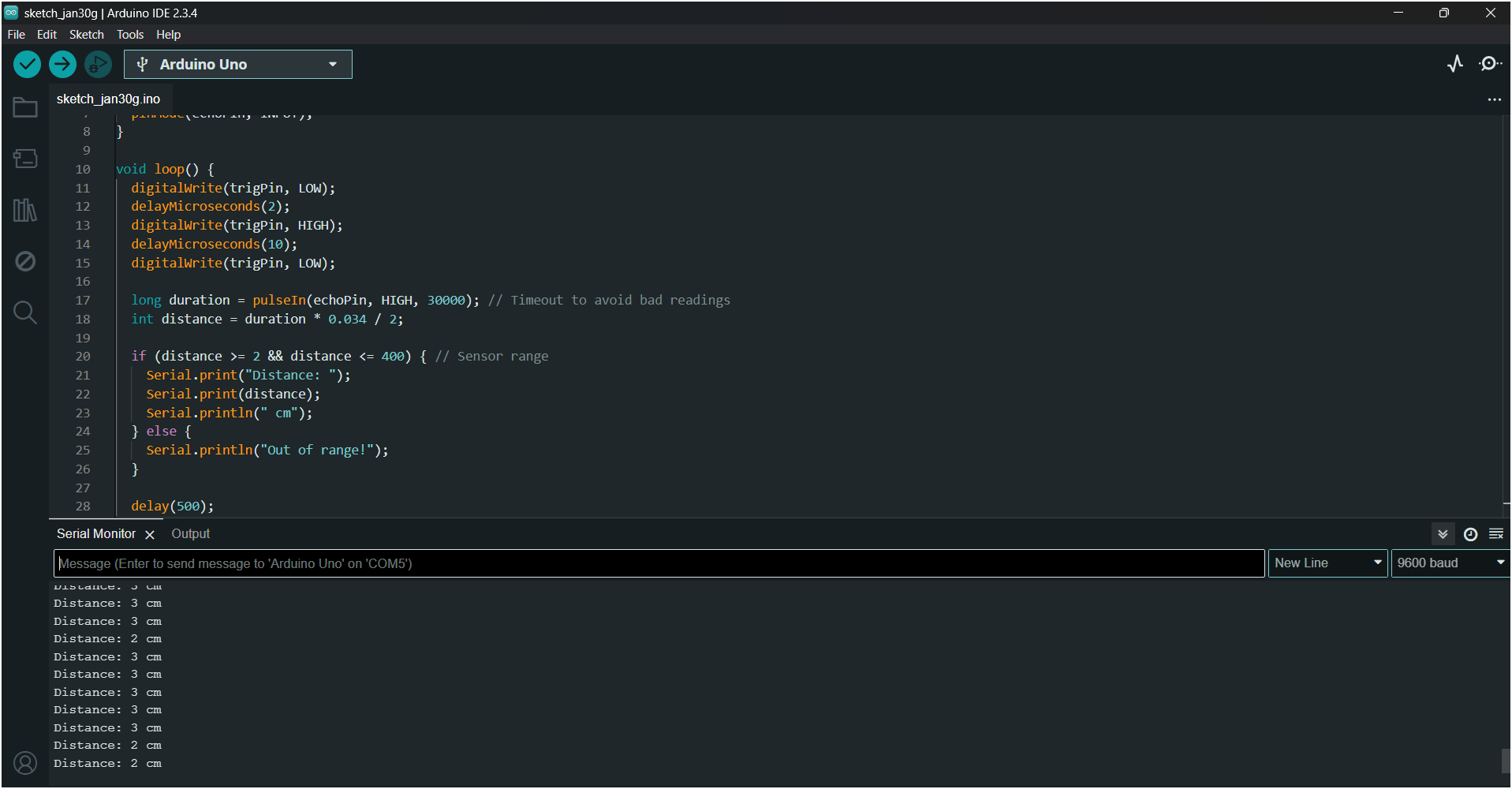Viewport: 1512px width, 789px height.
Task: Click the Serial Monitor vertical scrollbar thumb
Action: [x=1506, y=761]
